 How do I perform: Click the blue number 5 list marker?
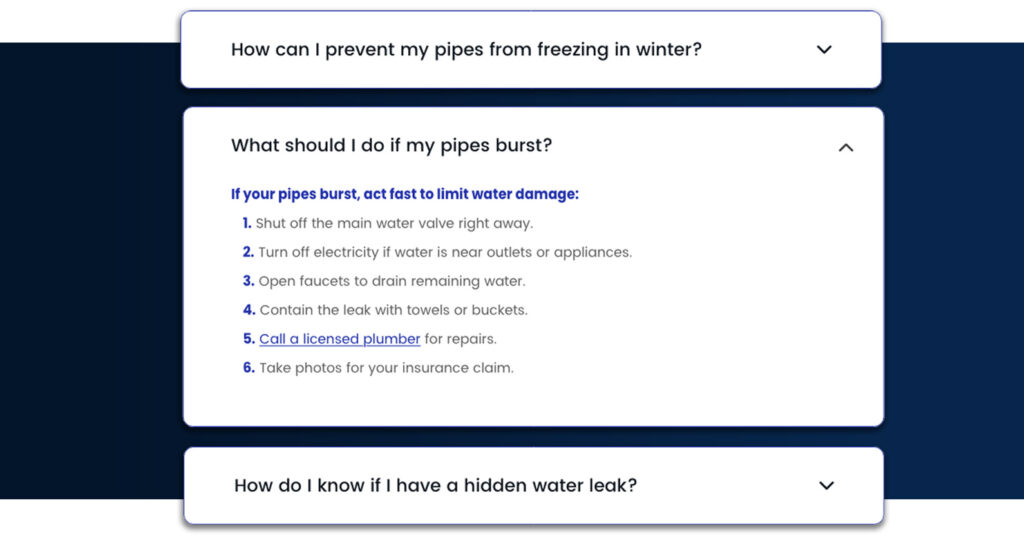[249, 339]
